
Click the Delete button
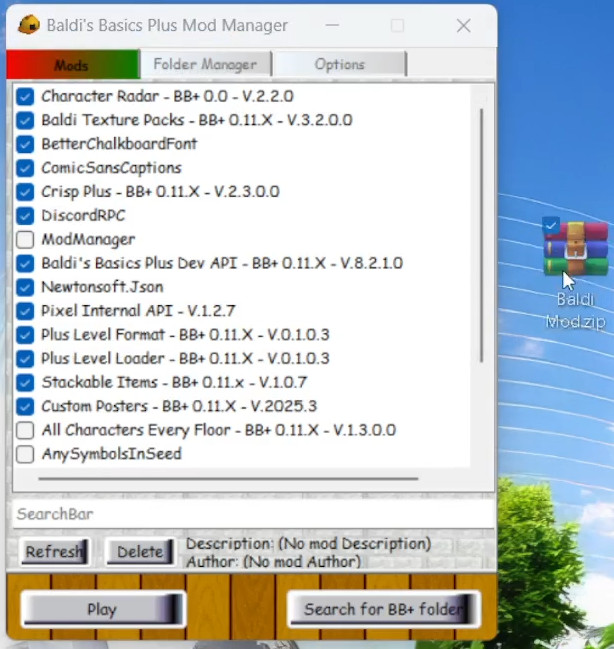[x=140, y=552]
